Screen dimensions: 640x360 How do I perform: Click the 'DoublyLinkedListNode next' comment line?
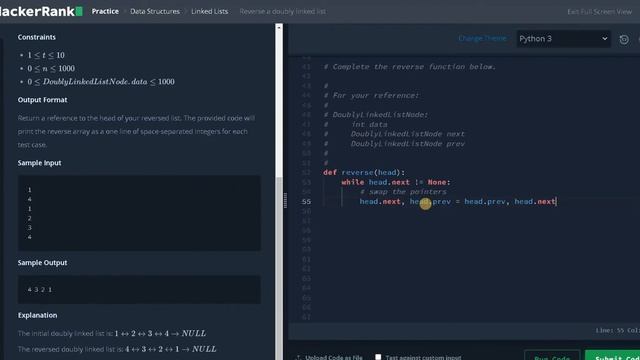click(407, 134)
